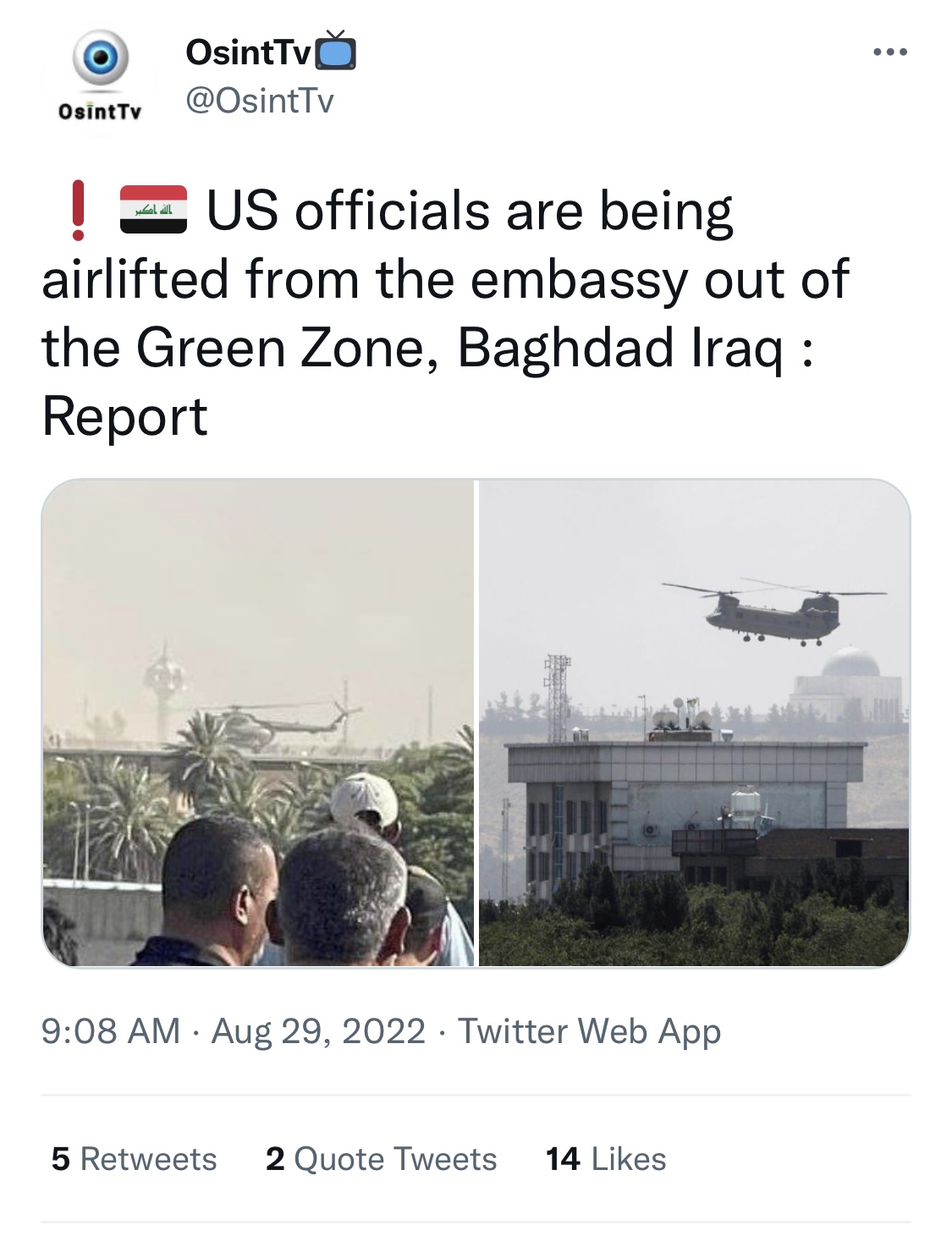Click the Aug 29, 2022 date

click(318, 1031)
